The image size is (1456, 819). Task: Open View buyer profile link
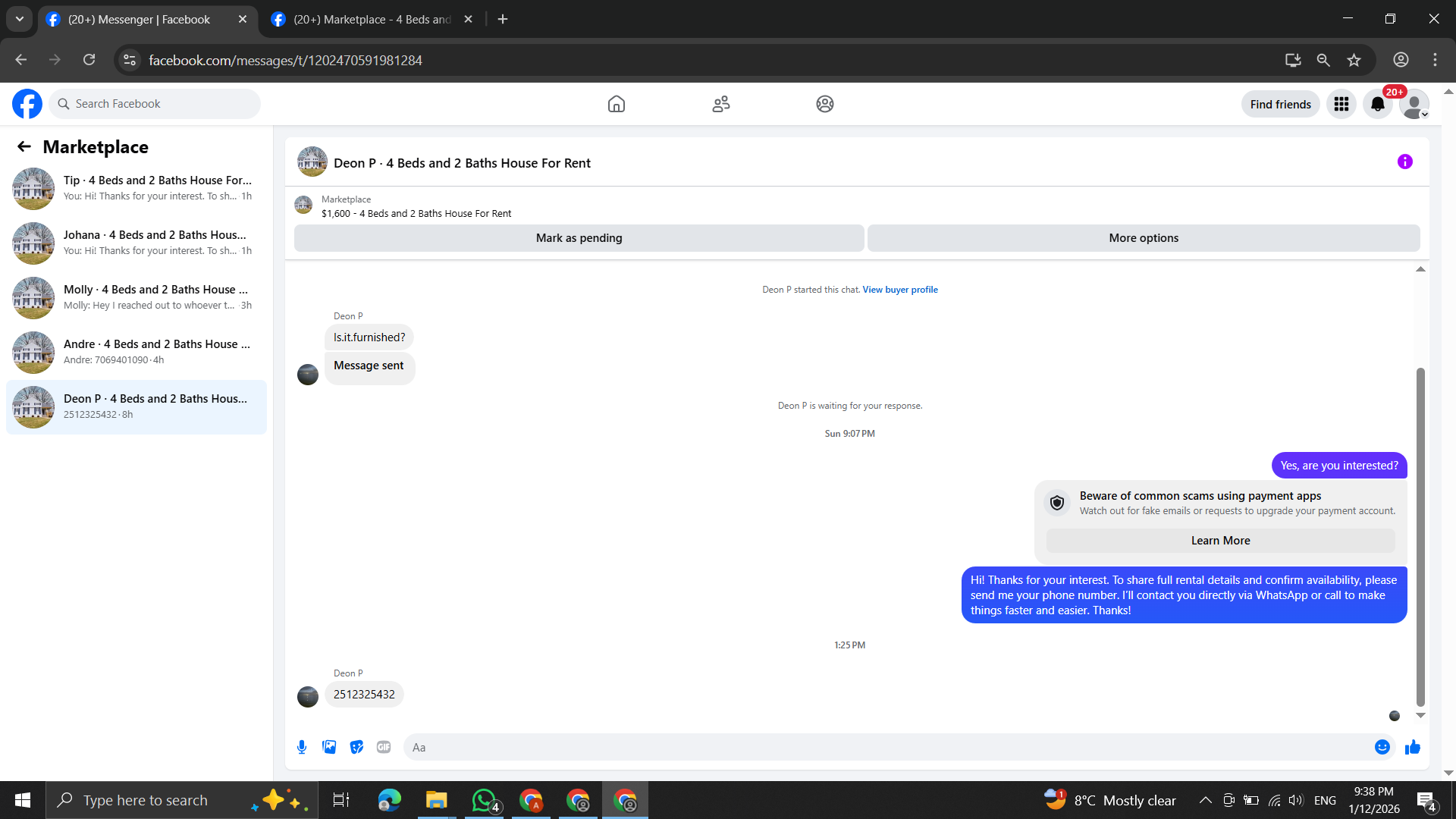[899, 290]
